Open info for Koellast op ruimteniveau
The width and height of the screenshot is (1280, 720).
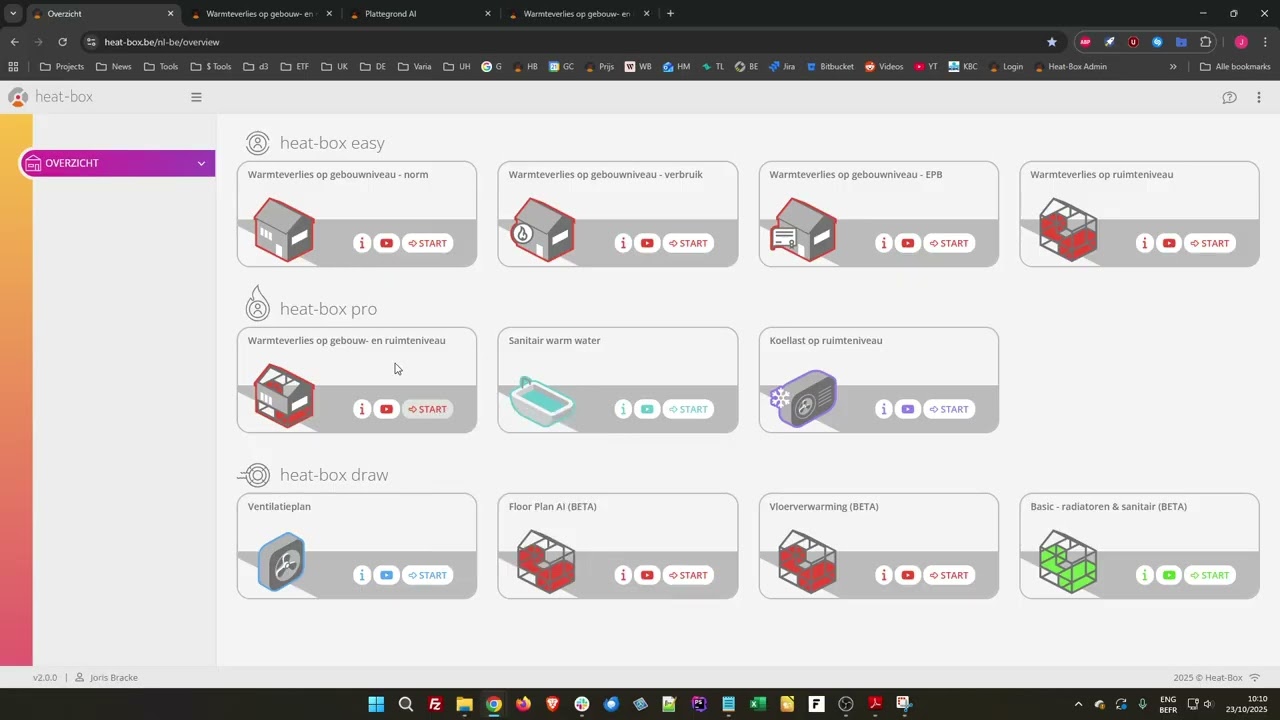pyautogui.click(x=884, y=409)
